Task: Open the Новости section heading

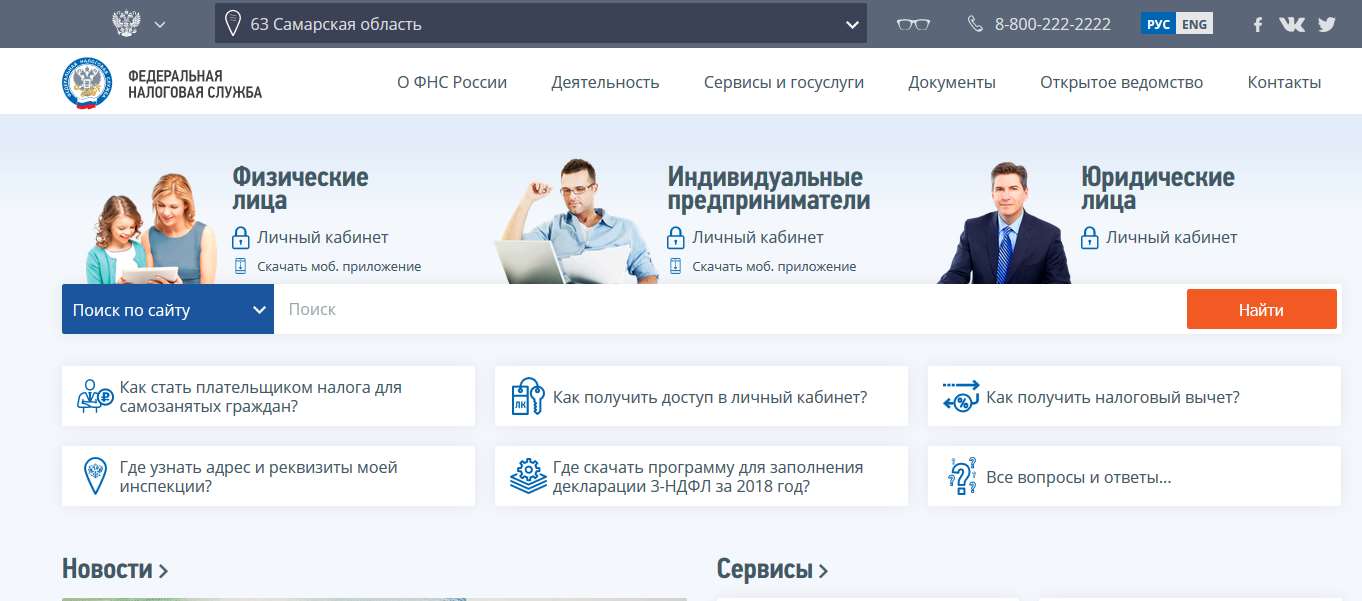Action: click(x=115, y=569)
